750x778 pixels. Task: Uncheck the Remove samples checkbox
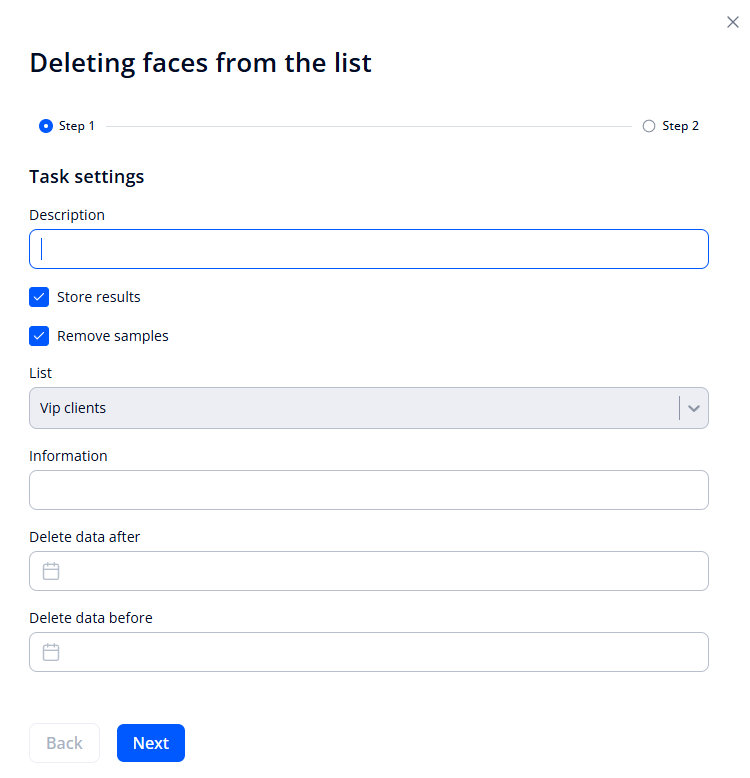39,336
